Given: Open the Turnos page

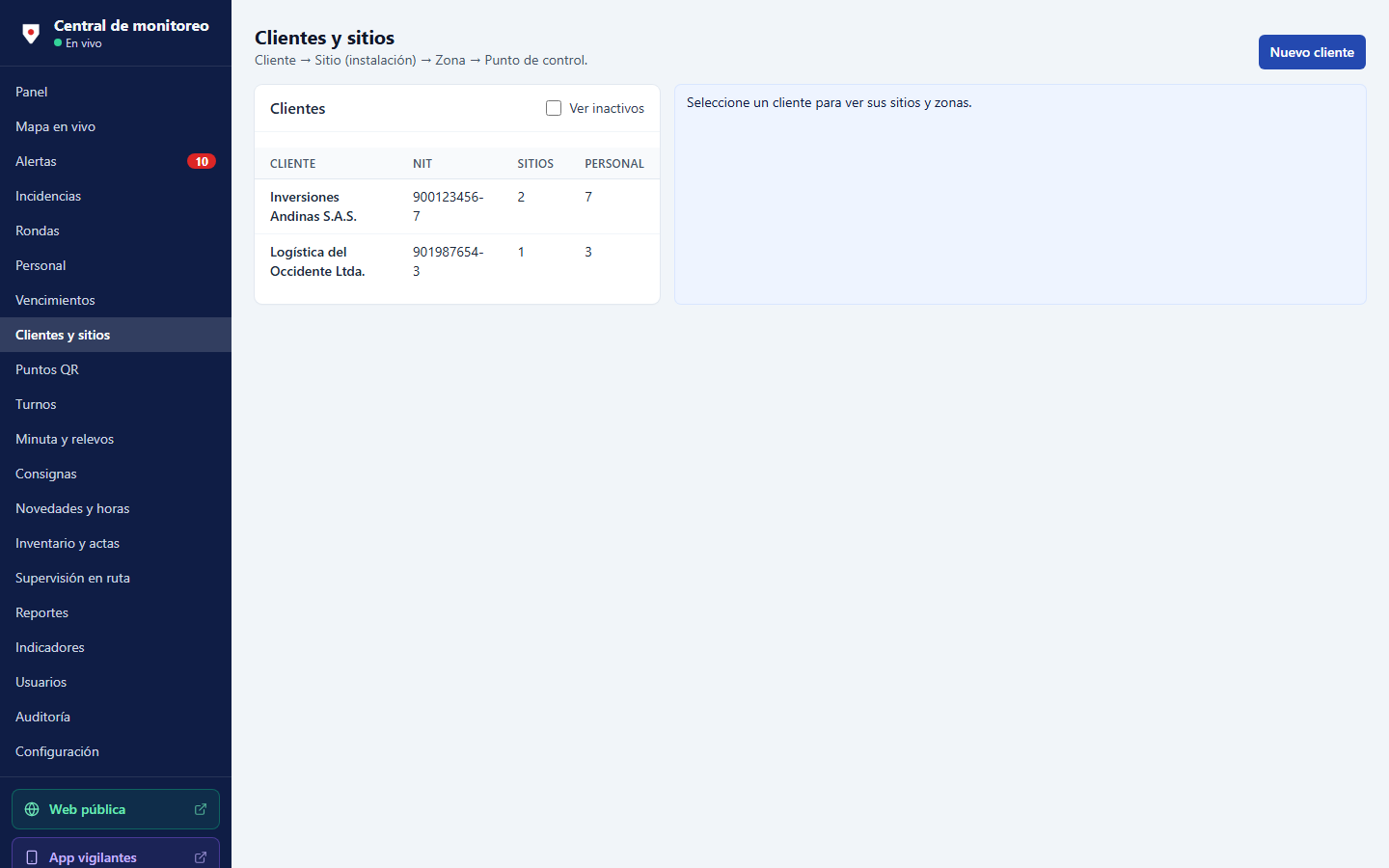Looking at the screenshot, I should pyautogui.click(x=116, y=404).
